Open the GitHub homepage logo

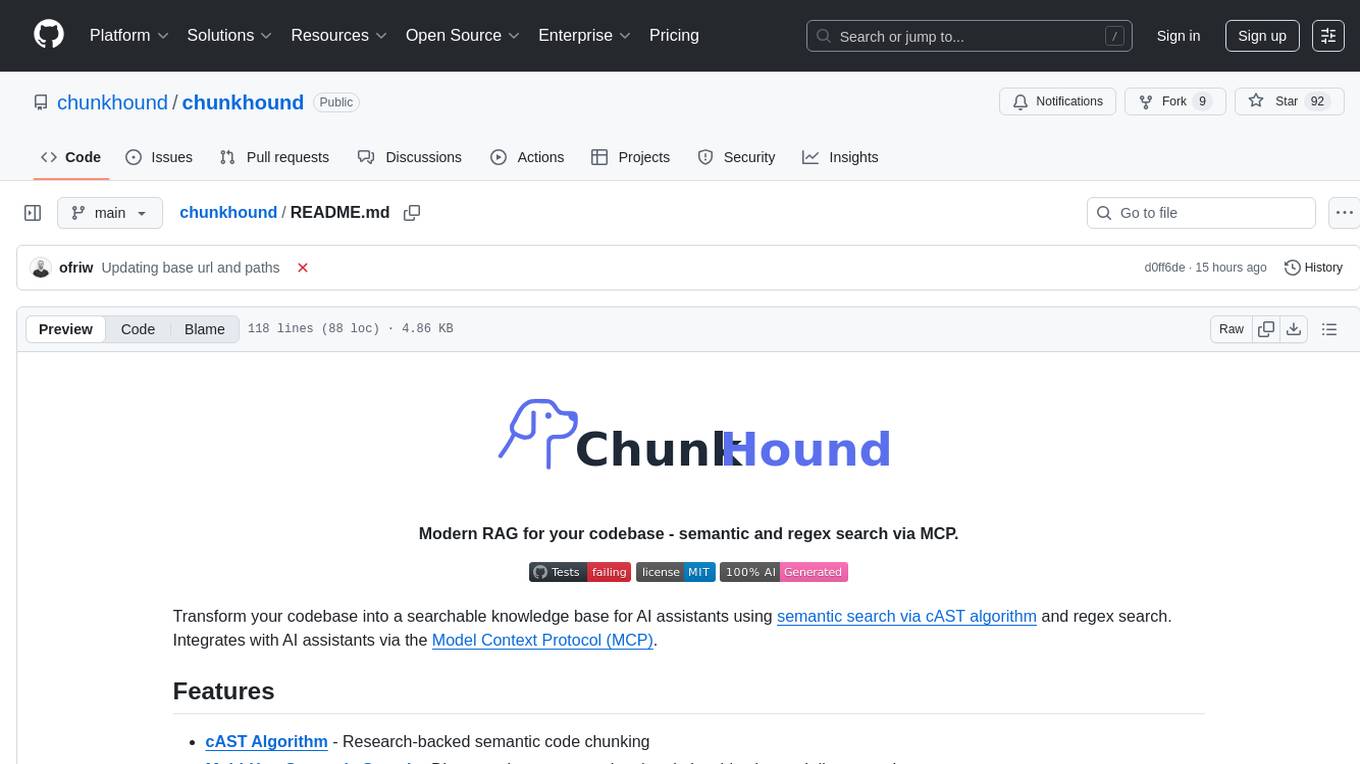coord(49,35)
